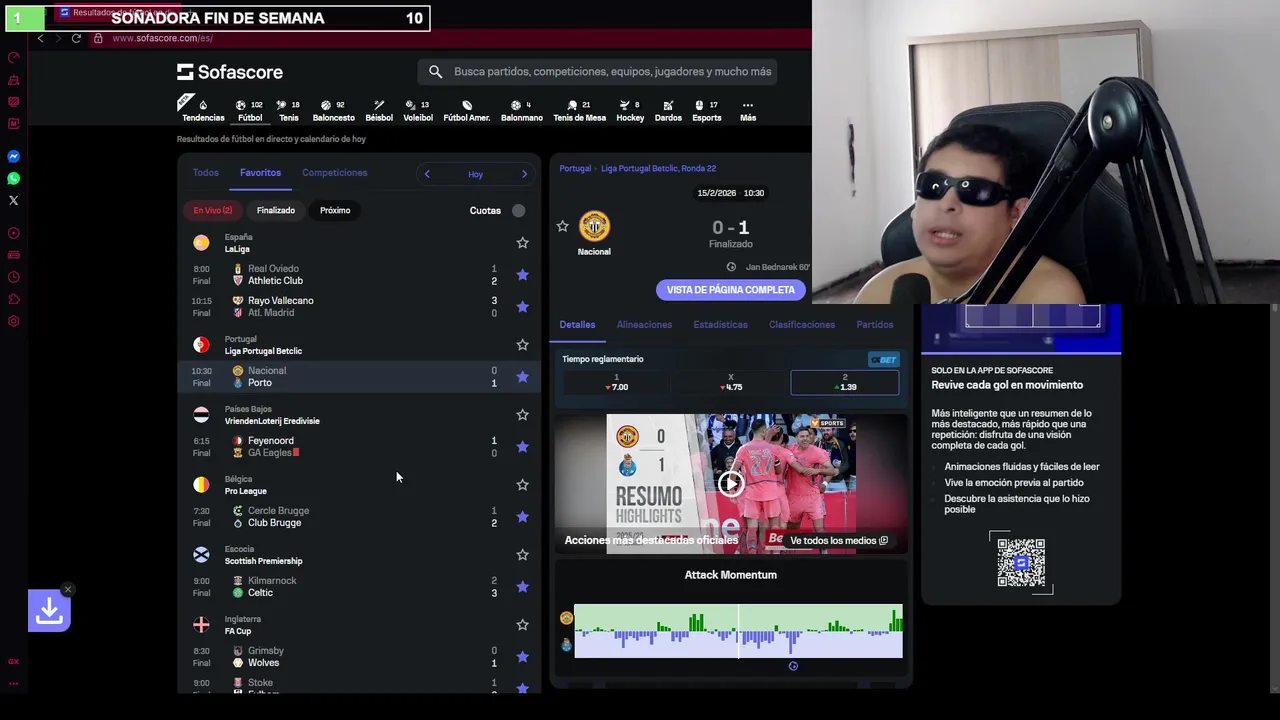The width and height of the screenshot is (1280, 720).
Task: Go back with the browser back arrow
Action: pos(40,38)
